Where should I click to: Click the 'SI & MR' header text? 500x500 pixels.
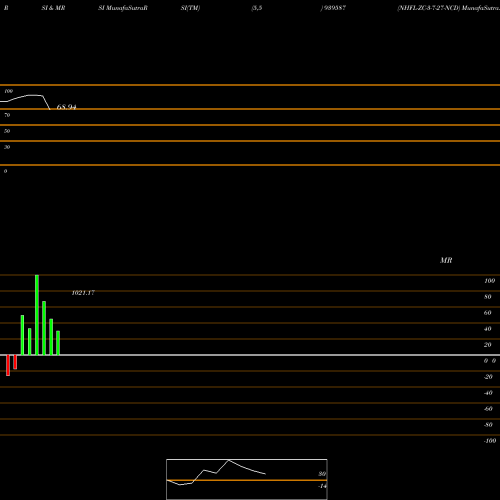pyautogui.click(x=53, y=8)
